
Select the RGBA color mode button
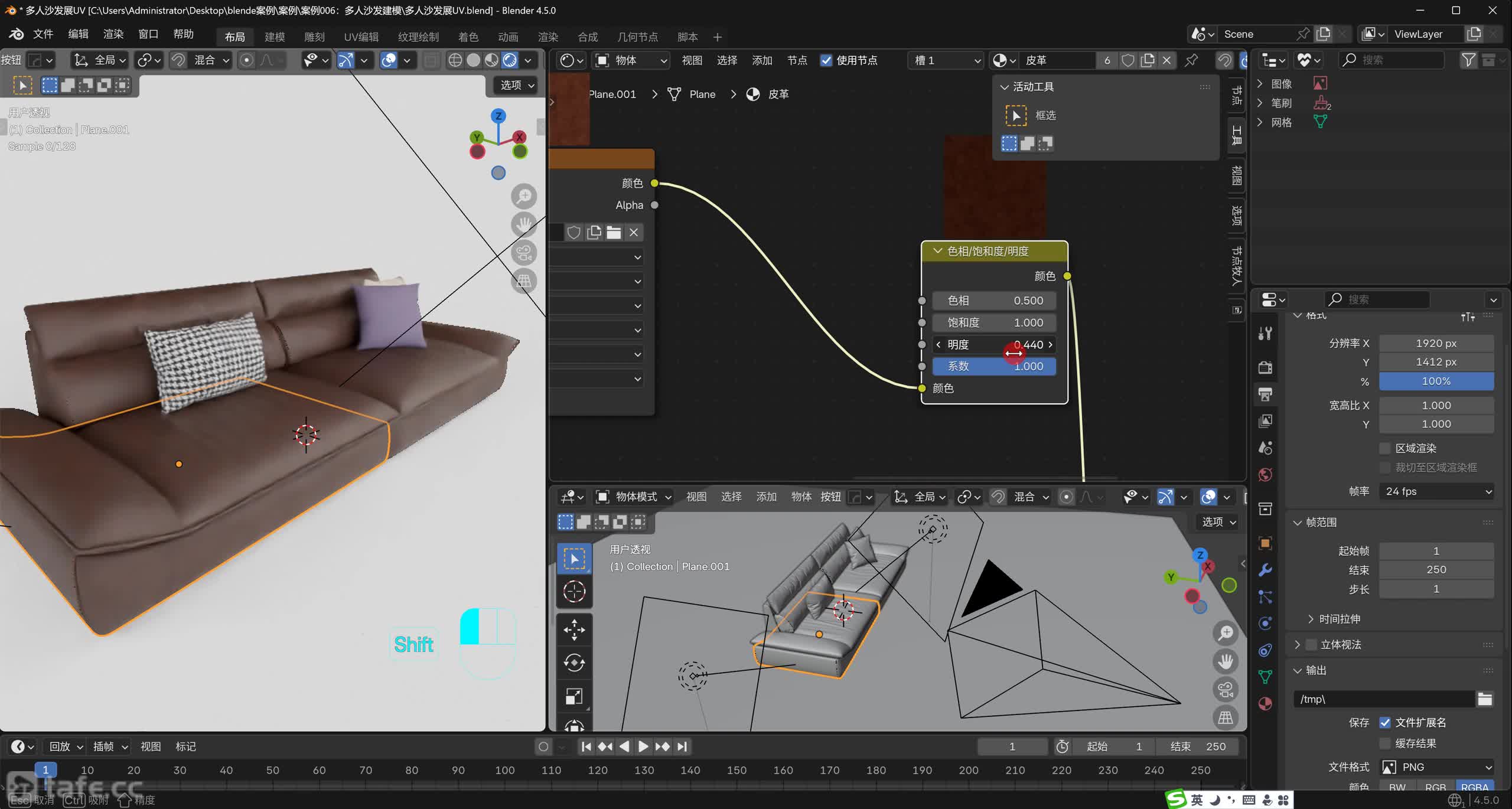pyautogui.click(x=1474, y=787)
